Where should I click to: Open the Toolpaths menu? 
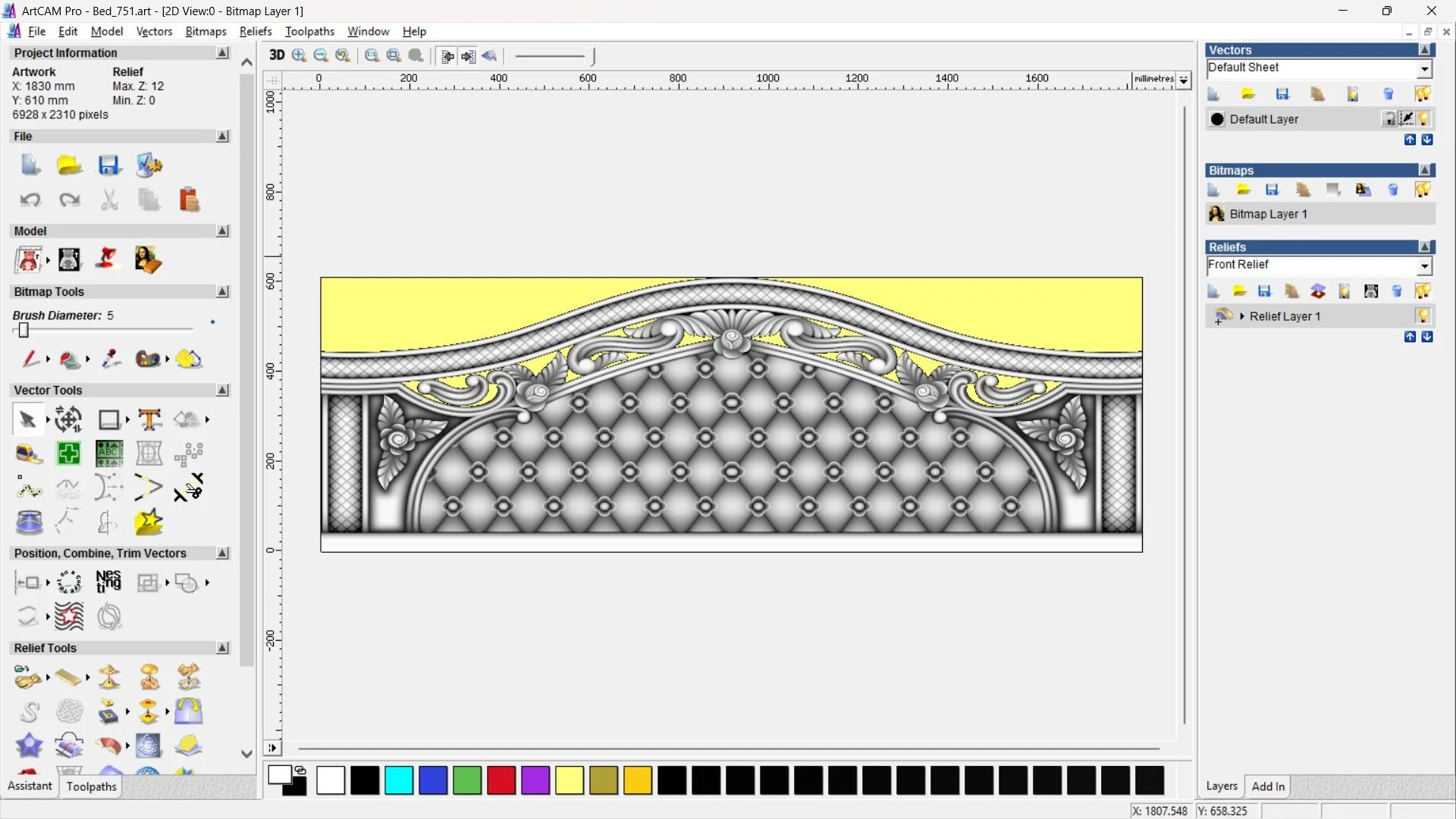pyautogui.click(x=309, y=31)
